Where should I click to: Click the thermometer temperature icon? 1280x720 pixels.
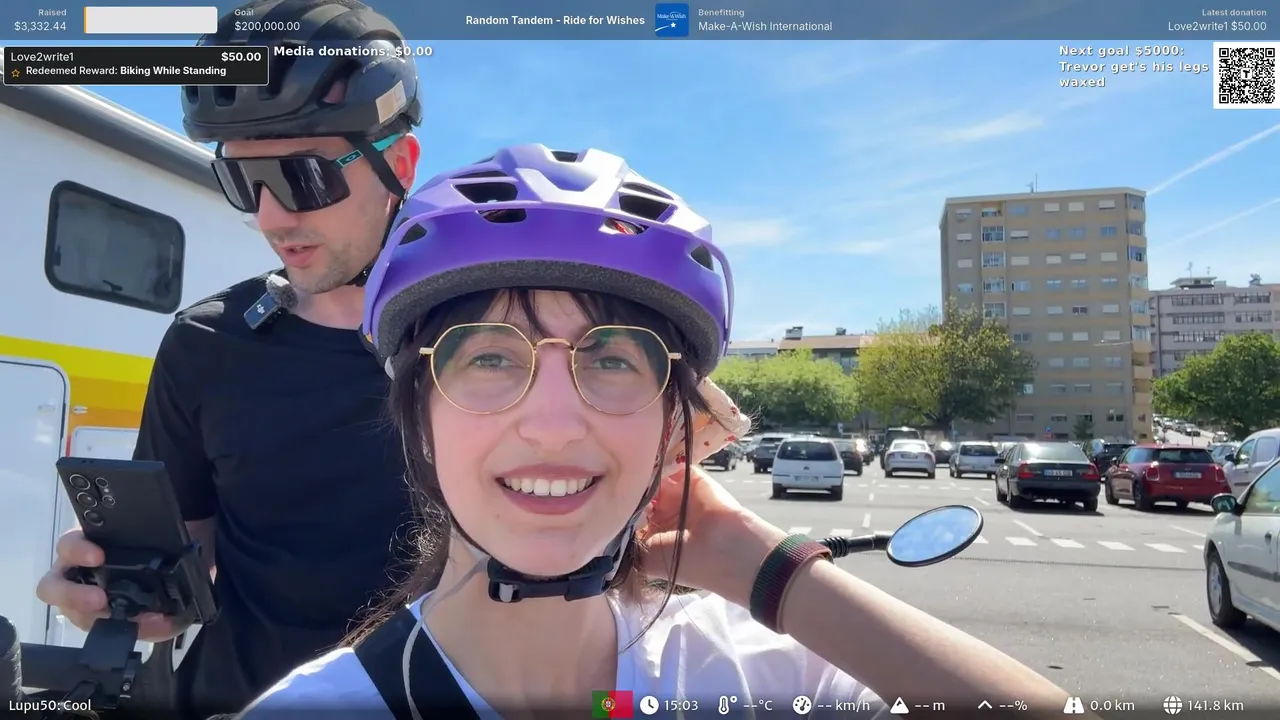[726, 705]
